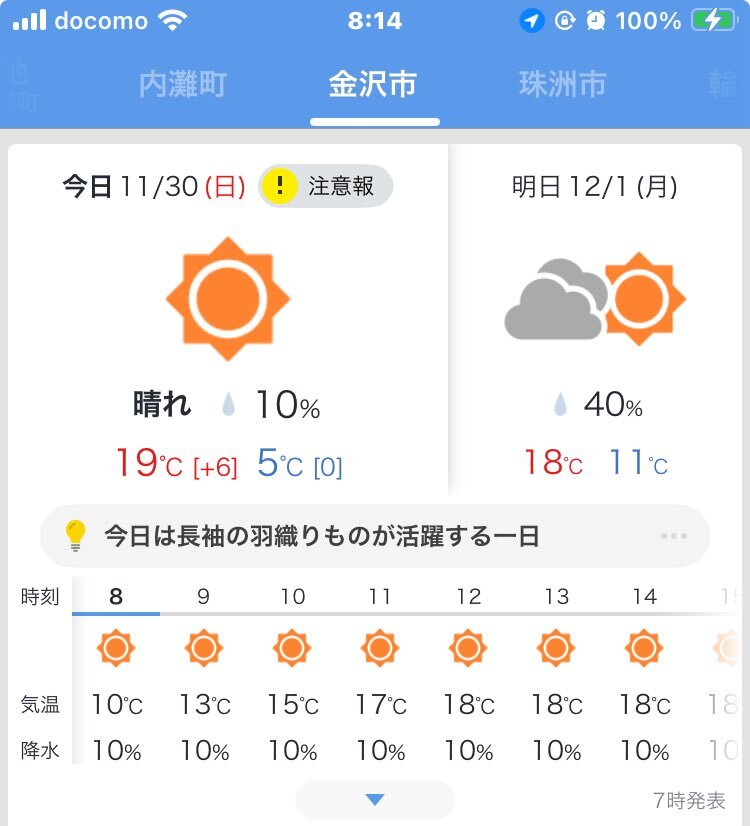Select the 金沢市 tab
The width and height of the screenshot is (750, 826).
[x=373, y=84]
